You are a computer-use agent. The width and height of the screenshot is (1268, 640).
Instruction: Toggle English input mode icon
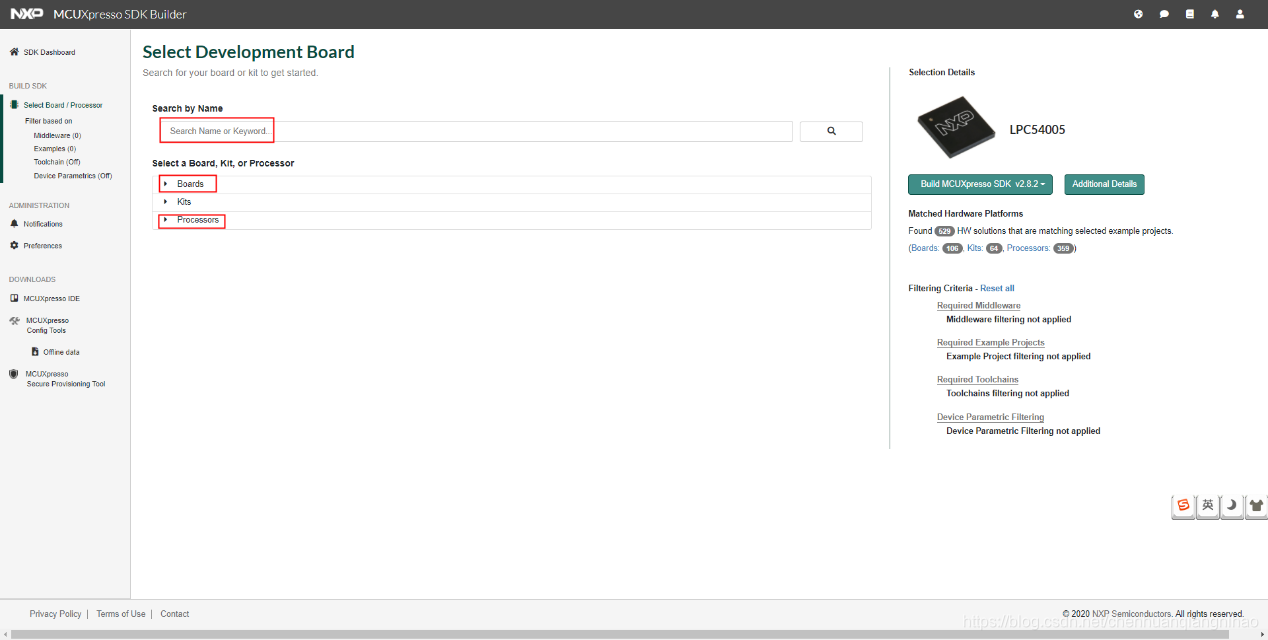[1208, 505]
